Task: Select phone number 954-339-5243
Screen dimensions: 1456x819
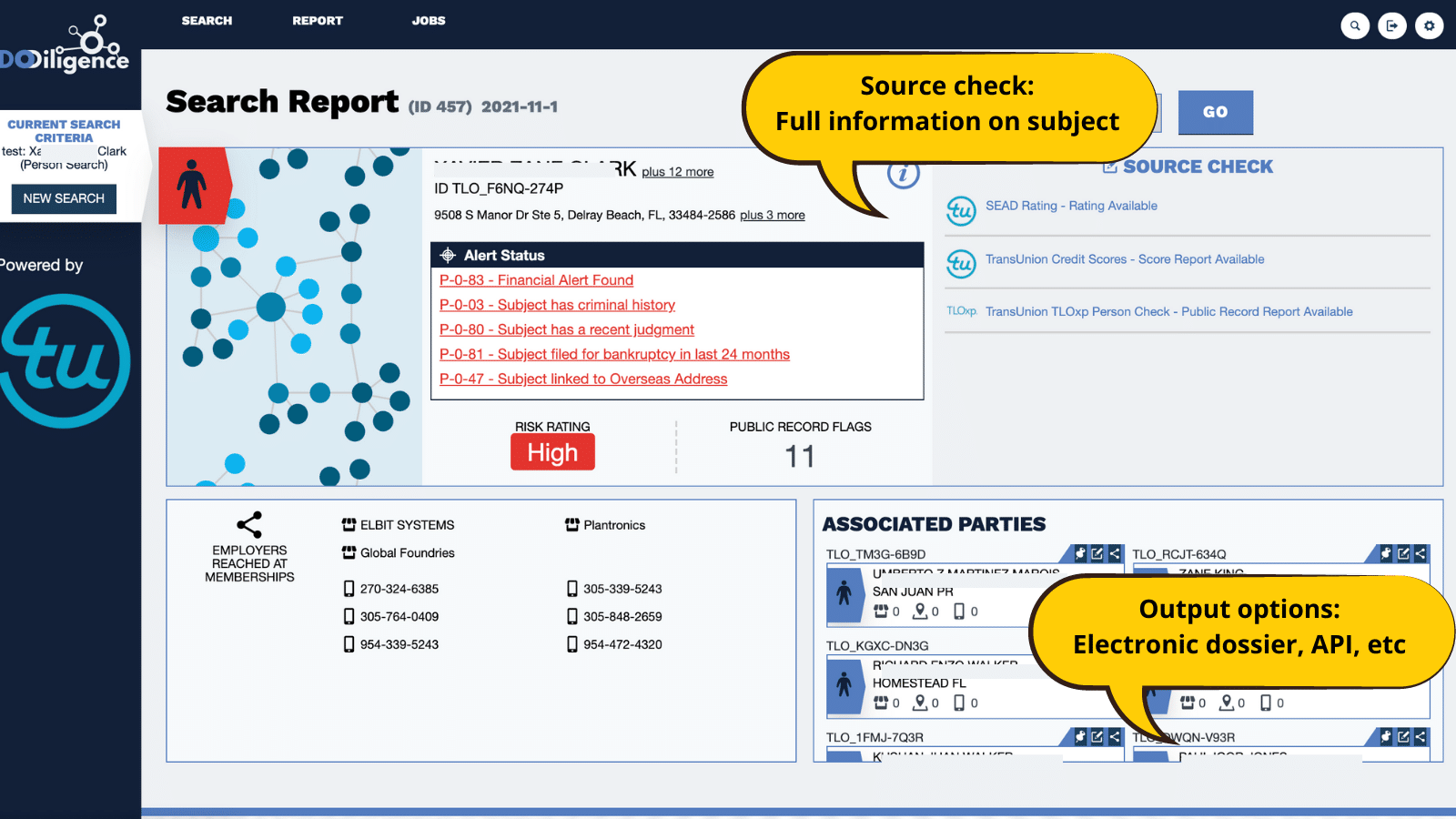Action: (x=399, y=644)
